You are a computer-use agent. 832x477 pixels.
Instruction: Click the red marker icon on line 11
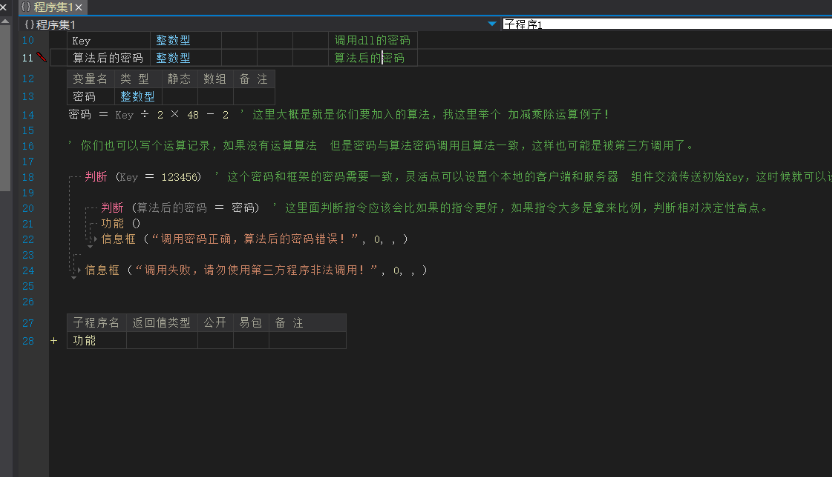41,58
